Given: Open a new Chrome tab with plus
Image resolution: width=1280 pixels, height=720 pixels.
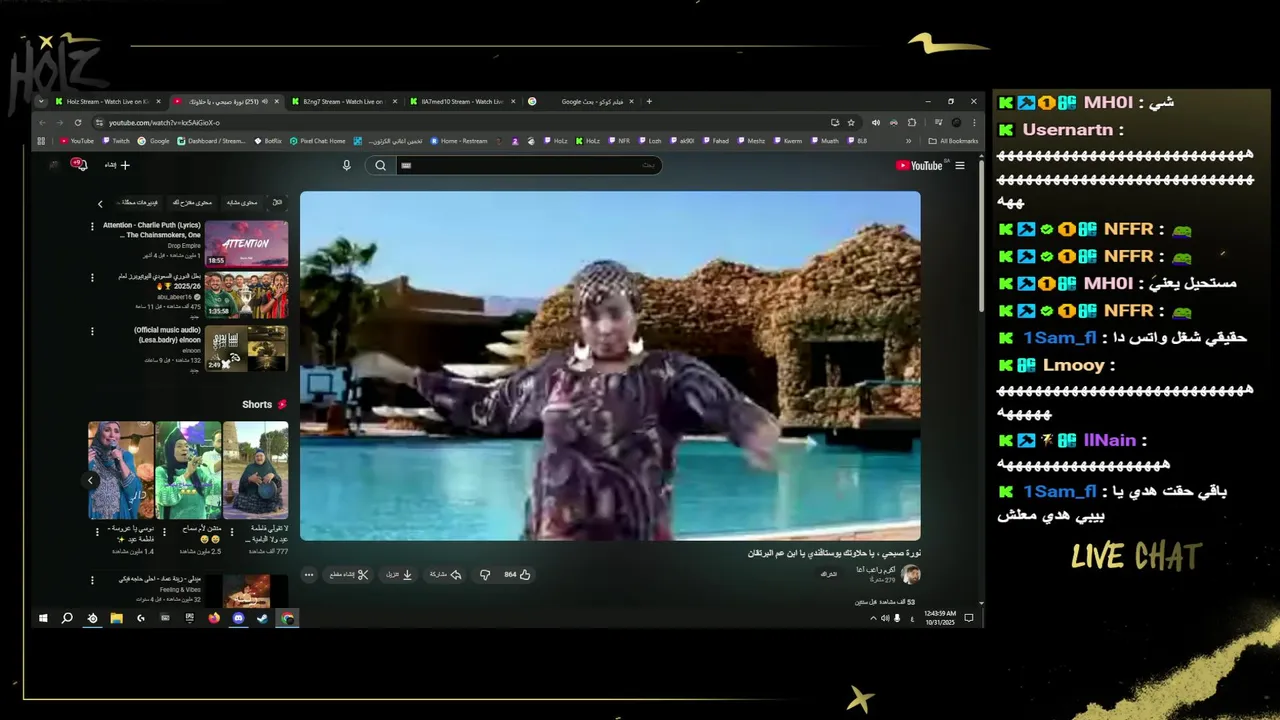Looking at the screenshot, I should click(x=649, y=101).
